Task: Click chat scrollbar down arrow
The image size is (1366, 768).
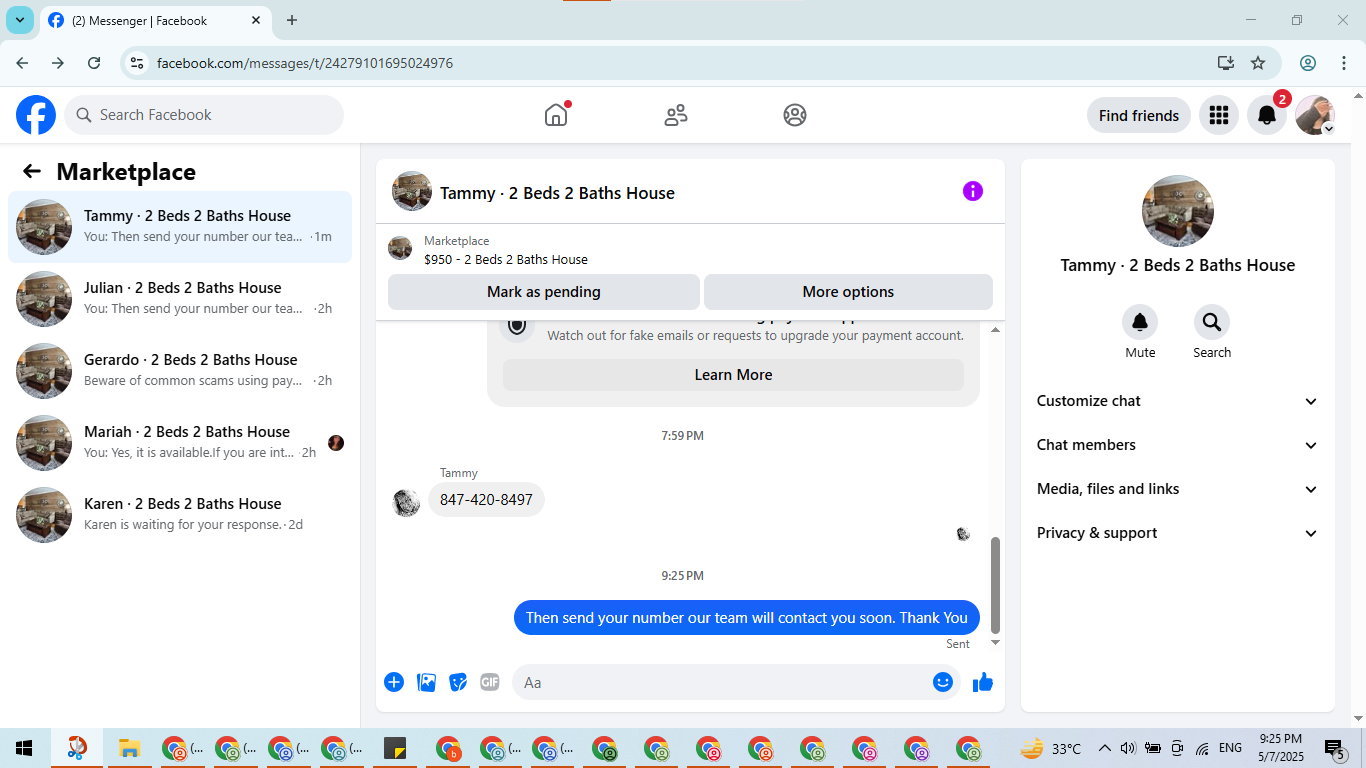Action: tap(995, 643)
